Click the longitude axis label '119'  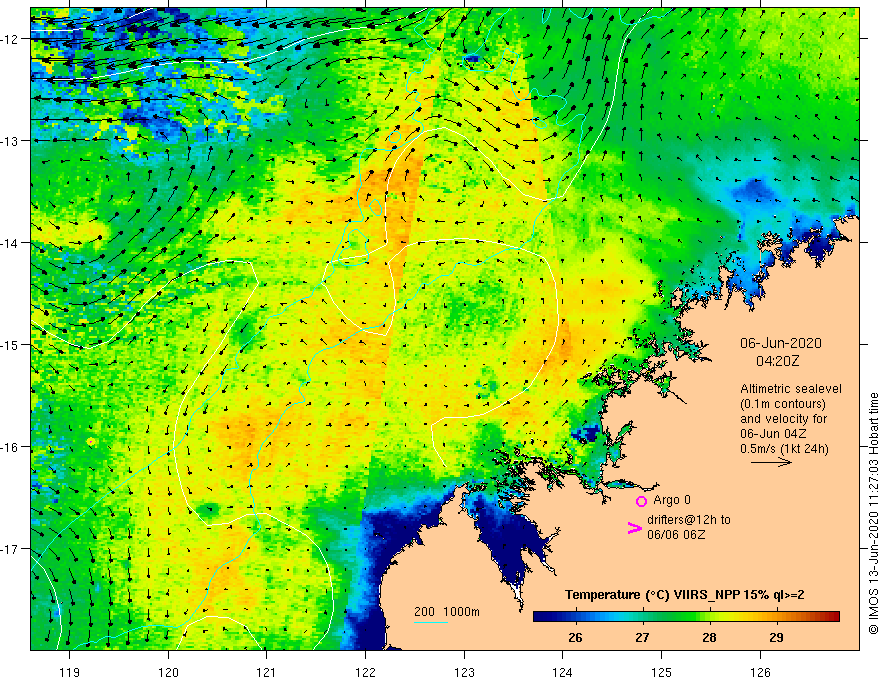[x=70, y=672]
